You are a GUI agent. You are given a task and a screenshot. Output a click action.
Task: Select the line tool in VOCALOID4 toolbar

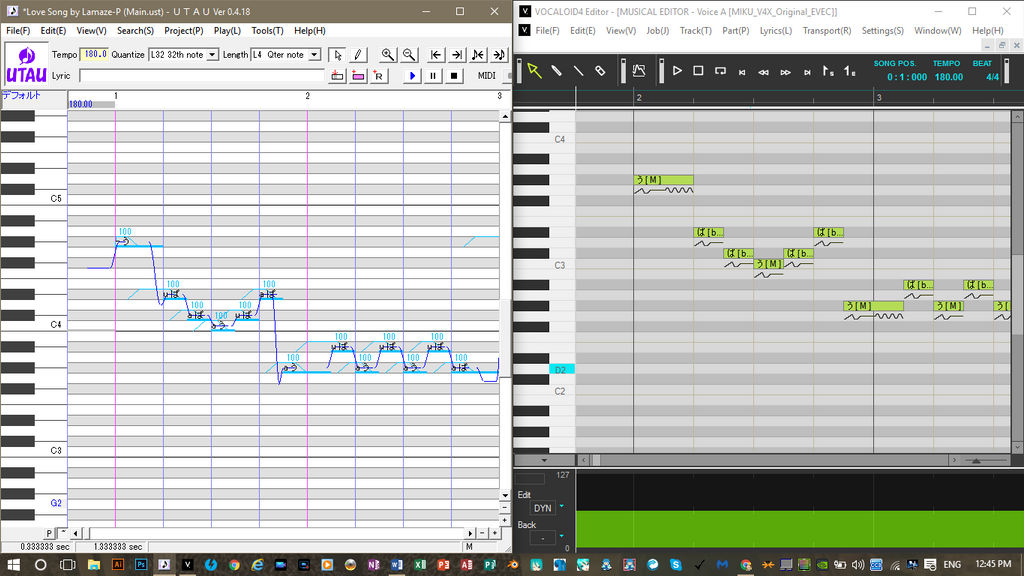[579, 71]
